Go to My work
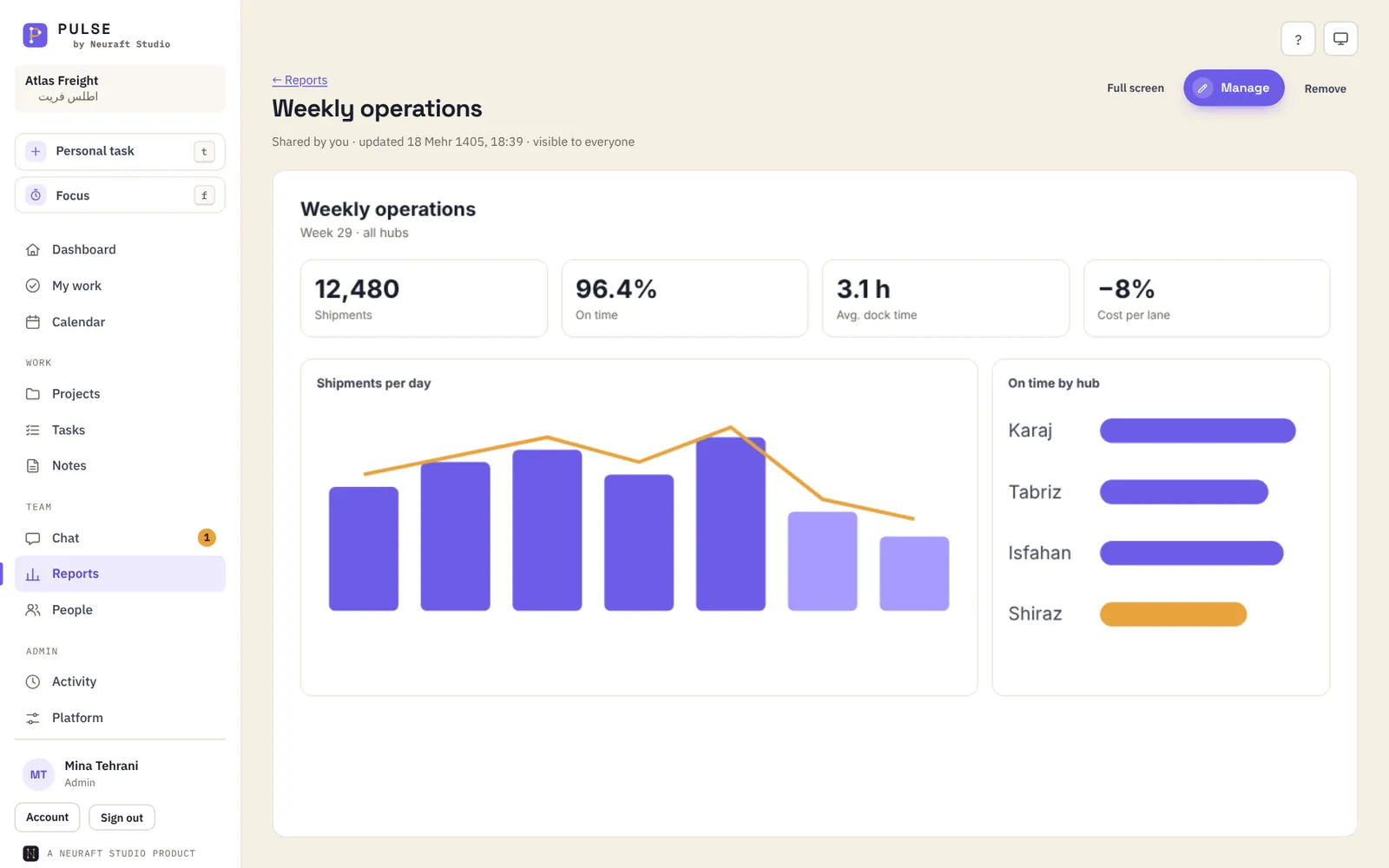This screenshot has width=1389, height=868. pyautogui.click(x=120, y=286)
